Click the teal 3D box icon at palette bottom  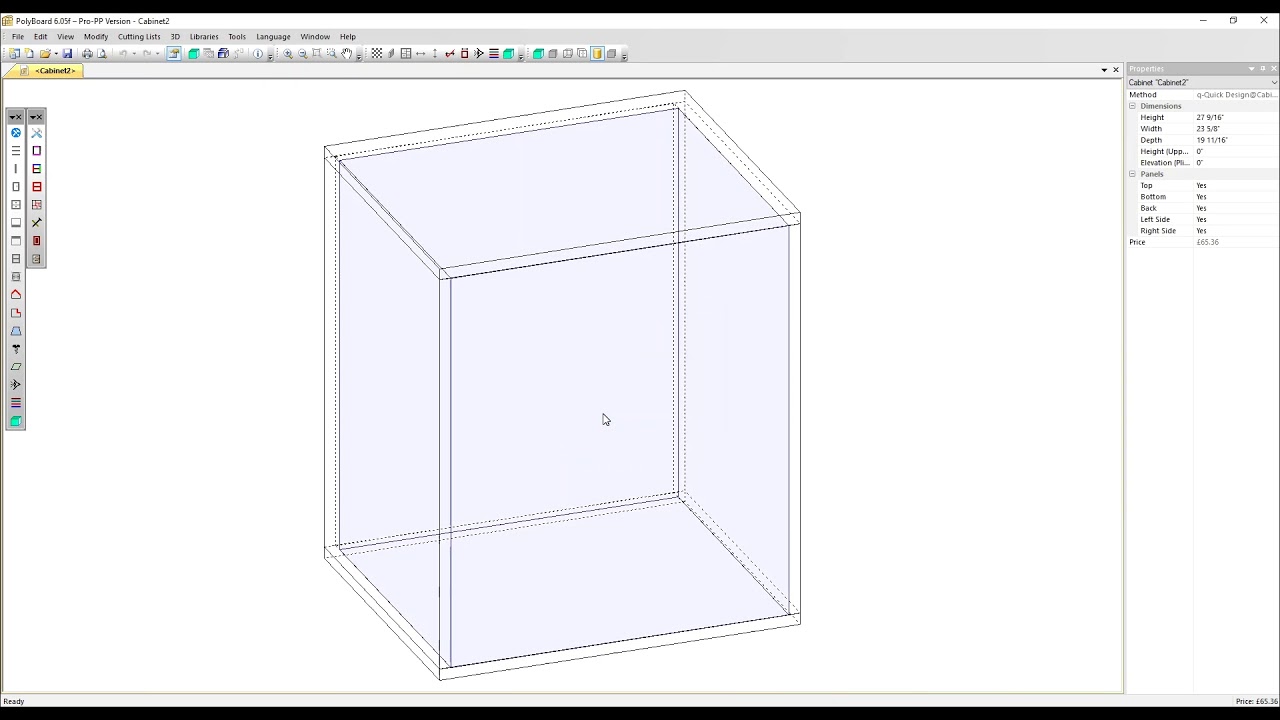click(16, 421)
